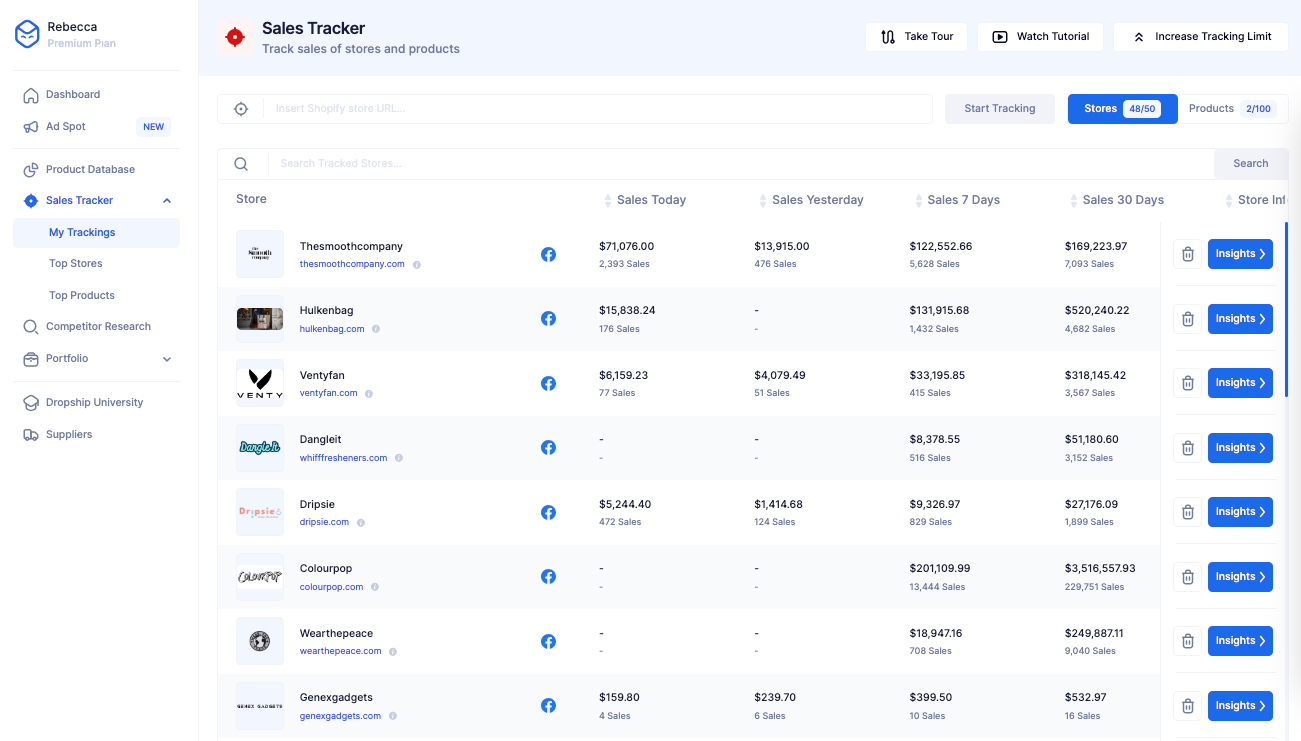Open Insights for Dripsie
This screenshot has height=741, width=1301.
(1240, 512)
